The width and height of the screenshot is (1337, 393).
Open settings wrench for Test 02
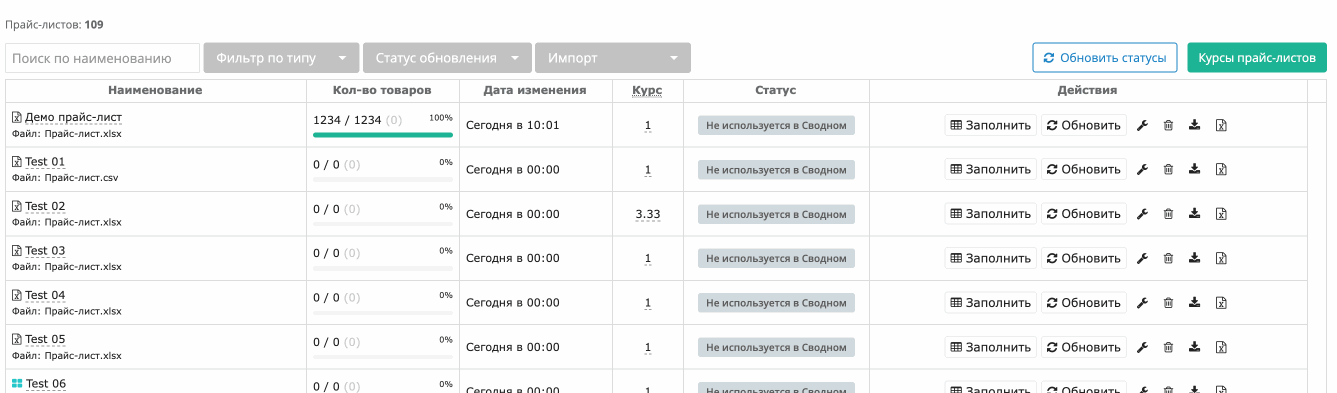1142,214
